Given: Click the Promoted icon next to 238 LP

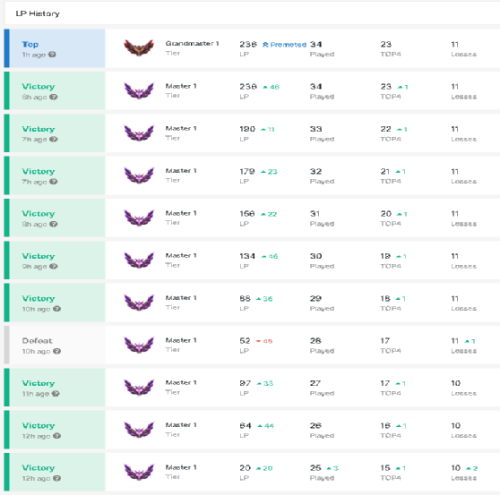Looking at the screenshot, I should [x=265, y=44].
